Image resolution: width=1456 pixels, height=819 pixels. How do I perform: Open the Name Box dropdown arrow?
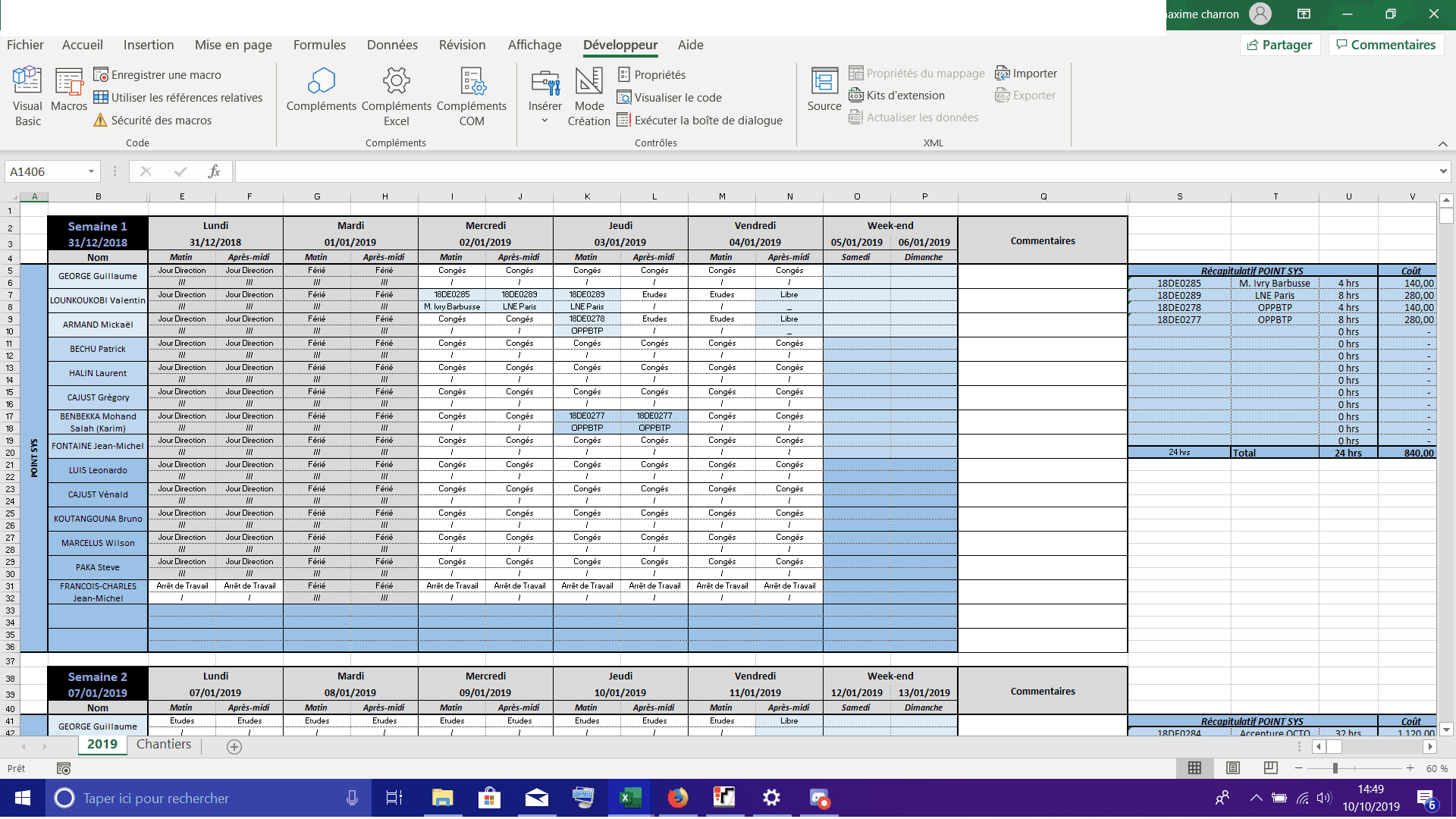91,171
